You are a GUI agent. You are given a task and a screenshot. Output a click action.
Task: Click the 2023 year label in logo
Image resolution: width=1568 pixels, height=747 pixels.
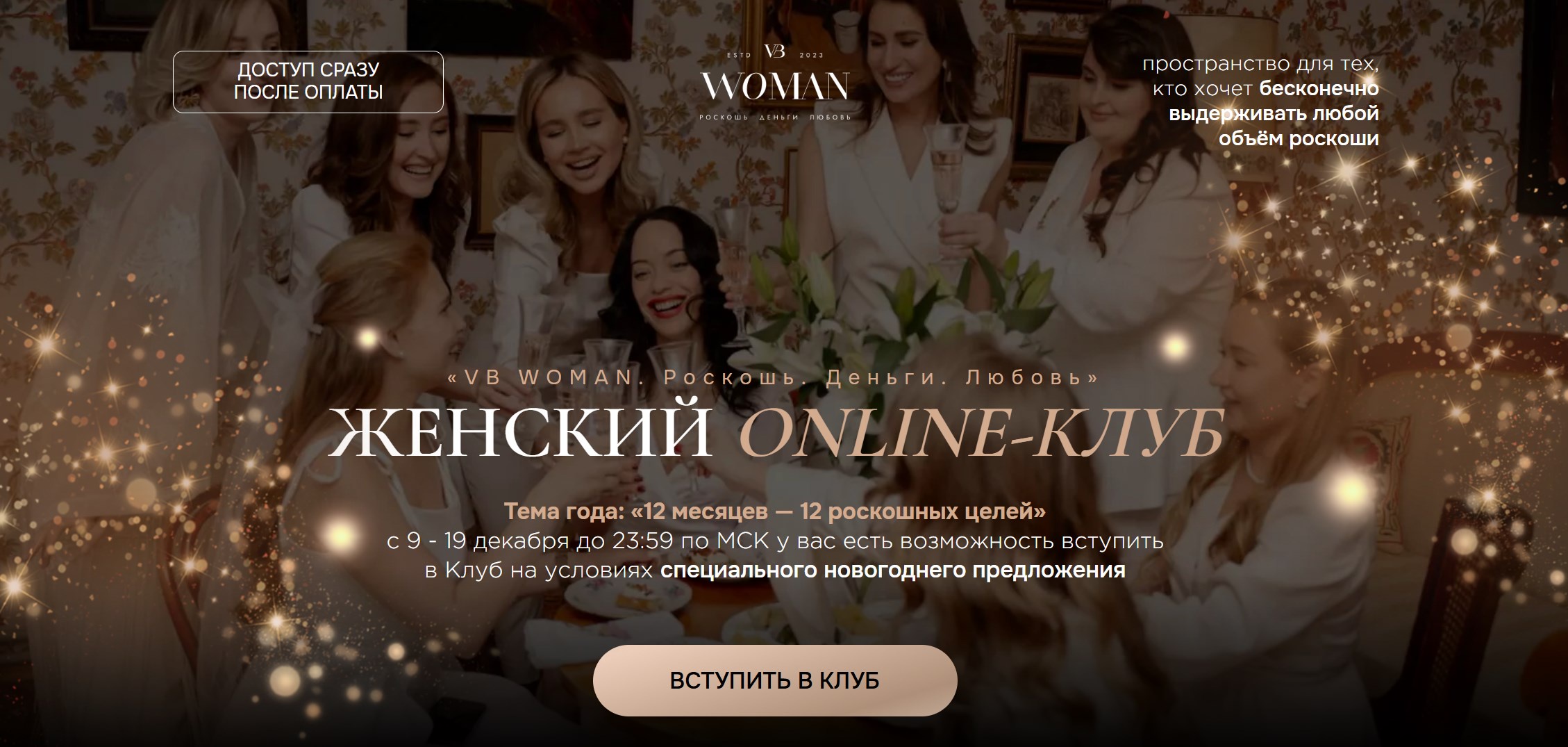[811, 54]
